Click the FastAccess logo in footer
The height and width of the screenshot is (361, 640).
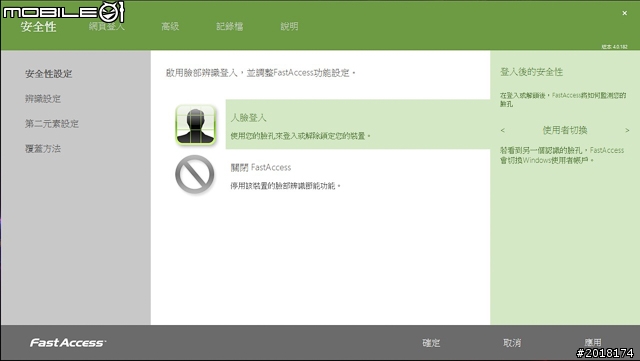click(x=68, y=343)
